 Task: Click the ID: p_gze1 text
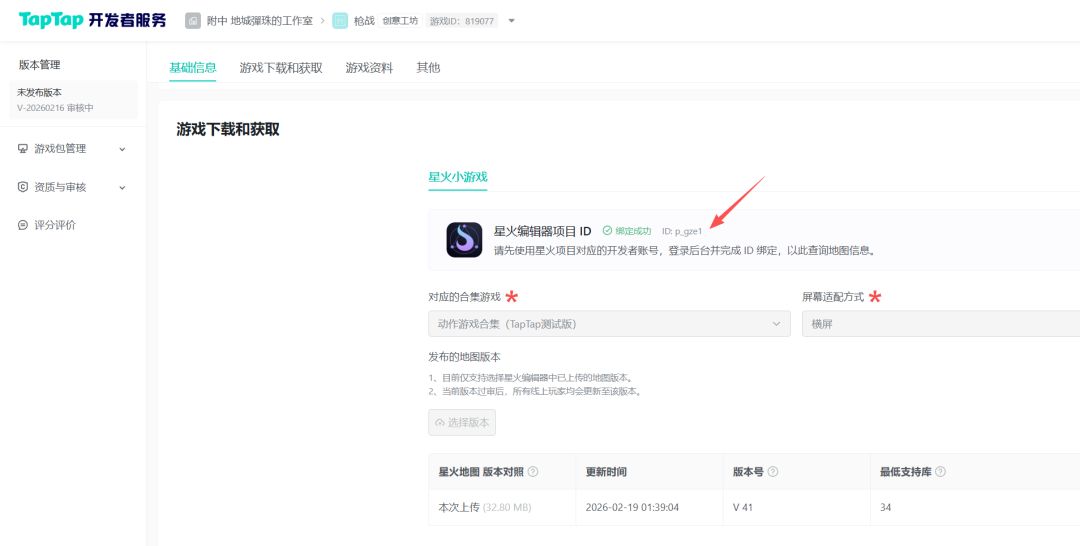(682, 231)
